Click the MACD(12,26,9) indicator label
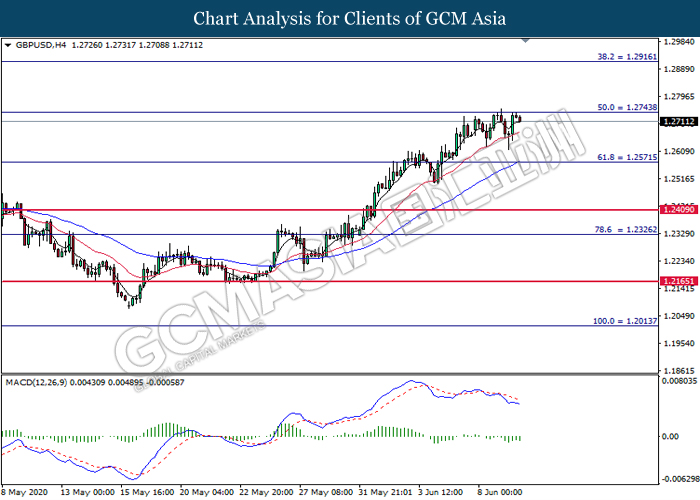 click(x=40, y=382)
